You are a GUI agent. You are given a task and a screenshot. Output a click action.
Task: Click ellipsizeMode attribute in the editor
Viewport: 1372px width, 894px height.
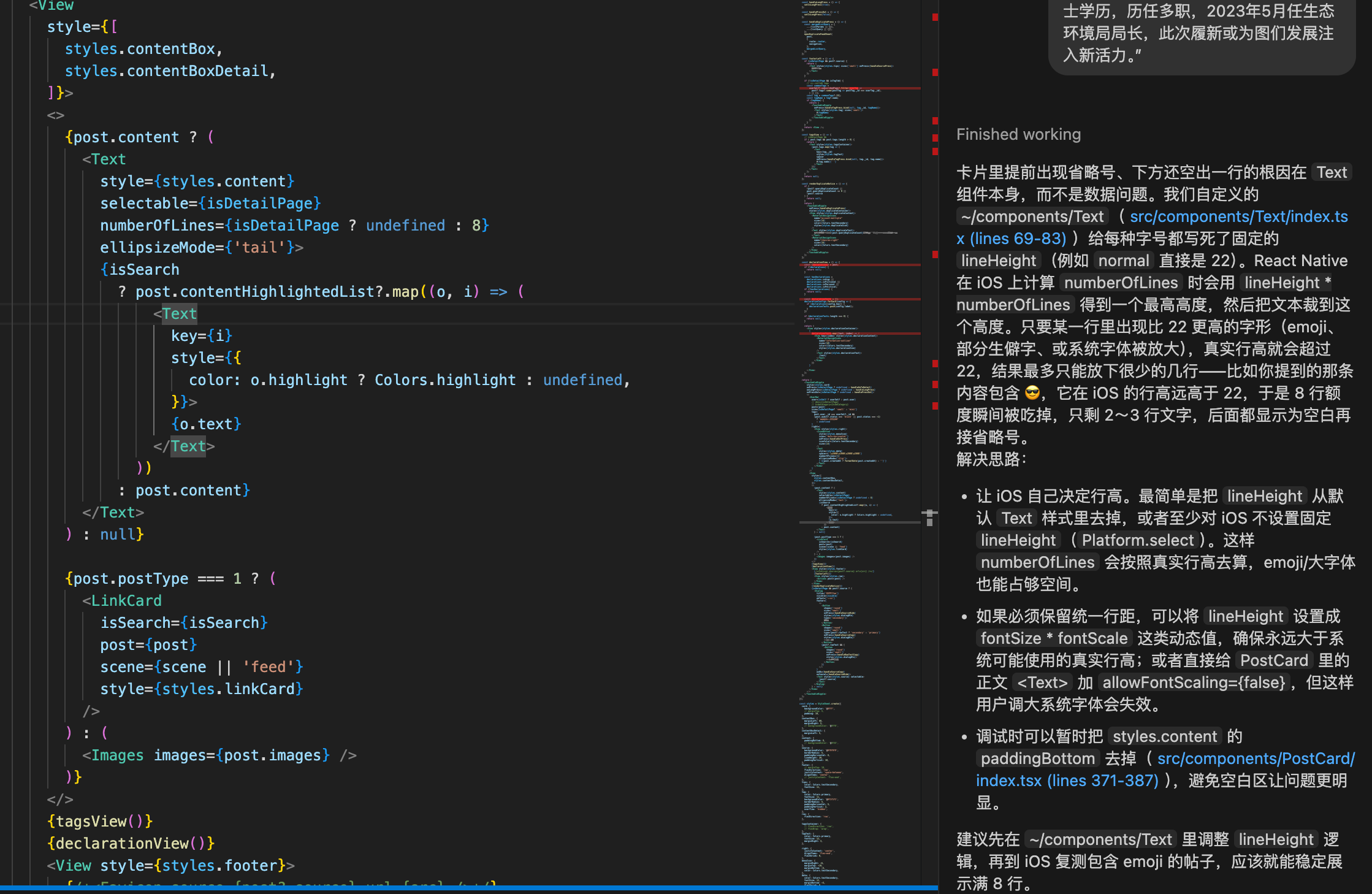click(157, 248)
